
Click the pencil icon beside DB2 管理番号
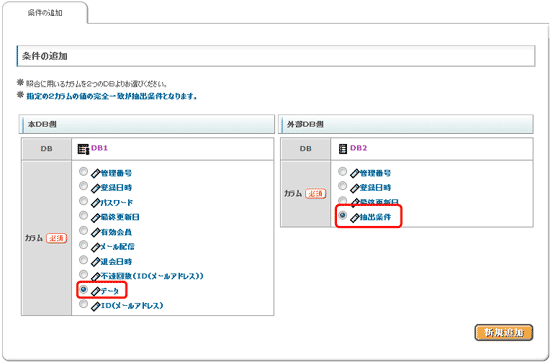click(x=355, y=173)
